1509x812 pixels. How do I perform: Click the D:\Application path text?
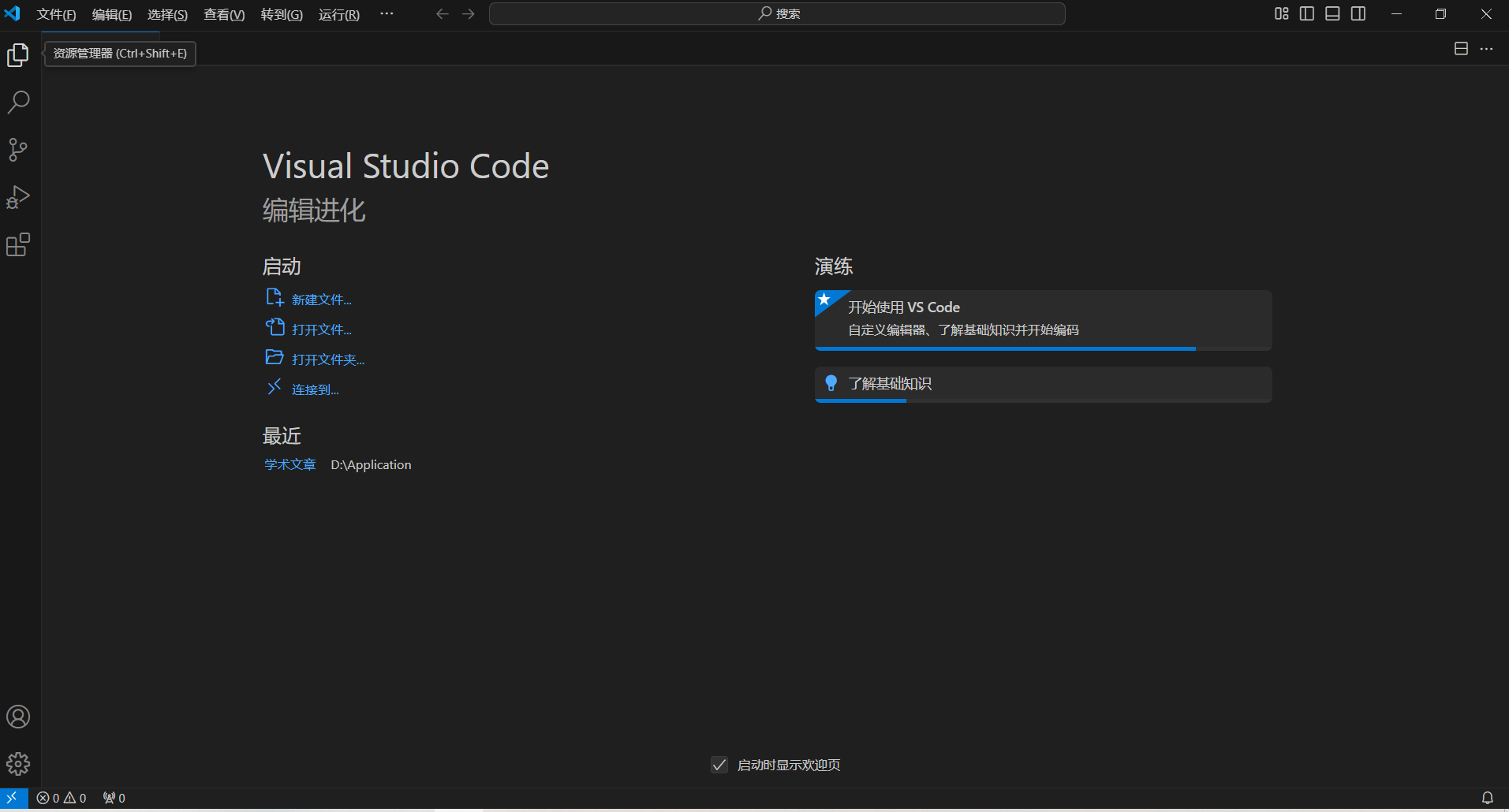tap(371, 465)
